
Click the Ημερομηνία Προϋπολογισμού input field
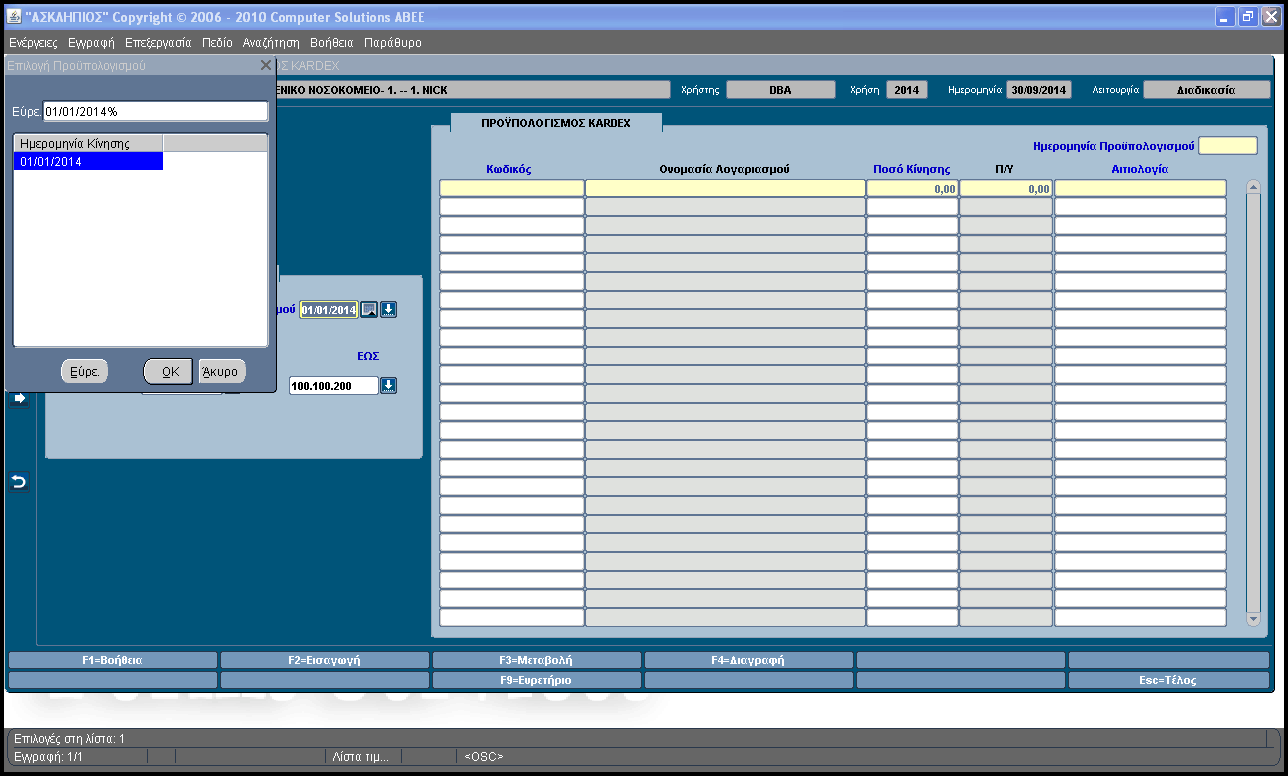[1227, 146]
